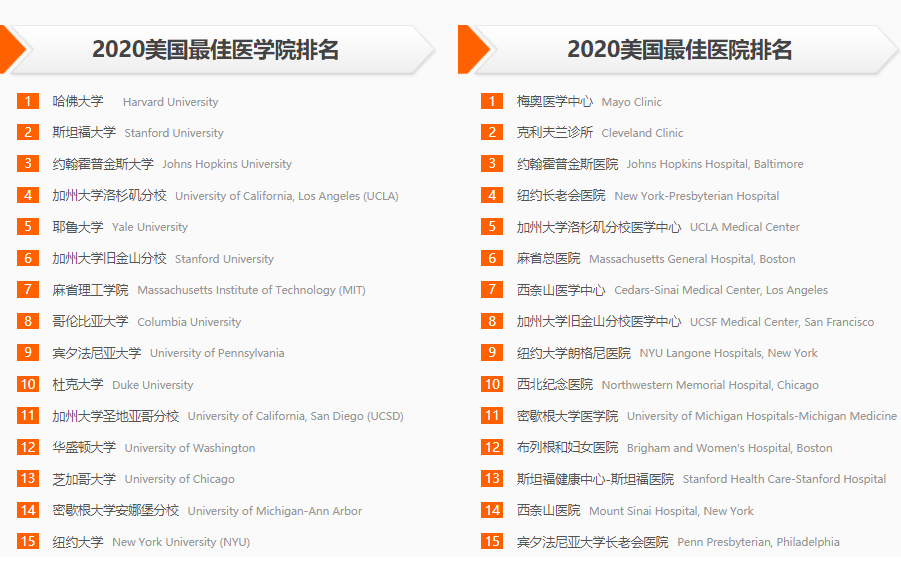Click UCSF Medical Center, San Francisco
This screenshot has height=572, width=901.
coord(782,322)
